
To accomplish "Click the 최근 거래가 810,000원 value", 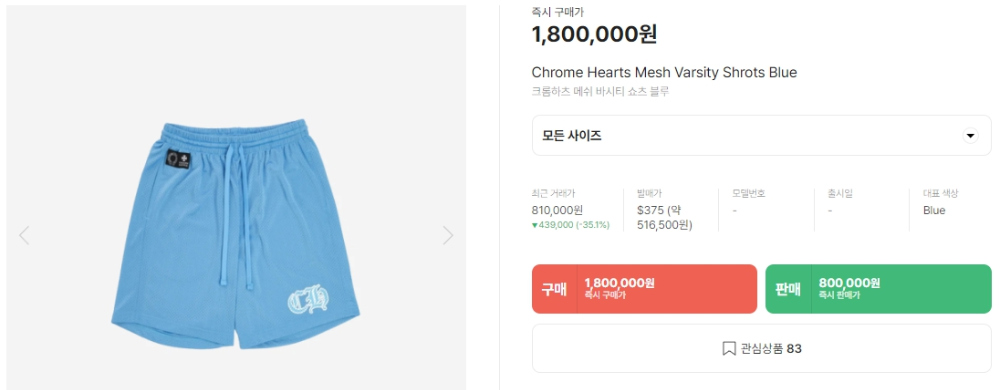I will pos(557,210).
